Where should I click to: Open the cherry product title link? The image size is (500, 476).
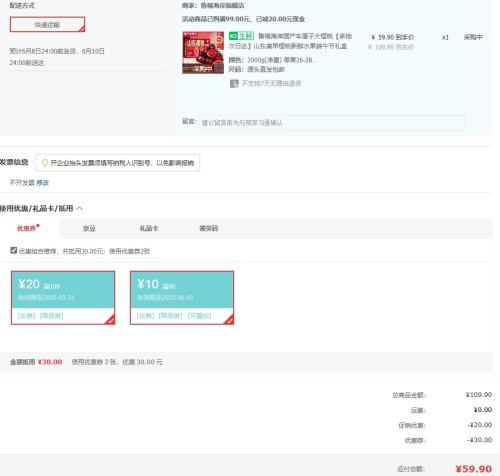click(290, 41)
